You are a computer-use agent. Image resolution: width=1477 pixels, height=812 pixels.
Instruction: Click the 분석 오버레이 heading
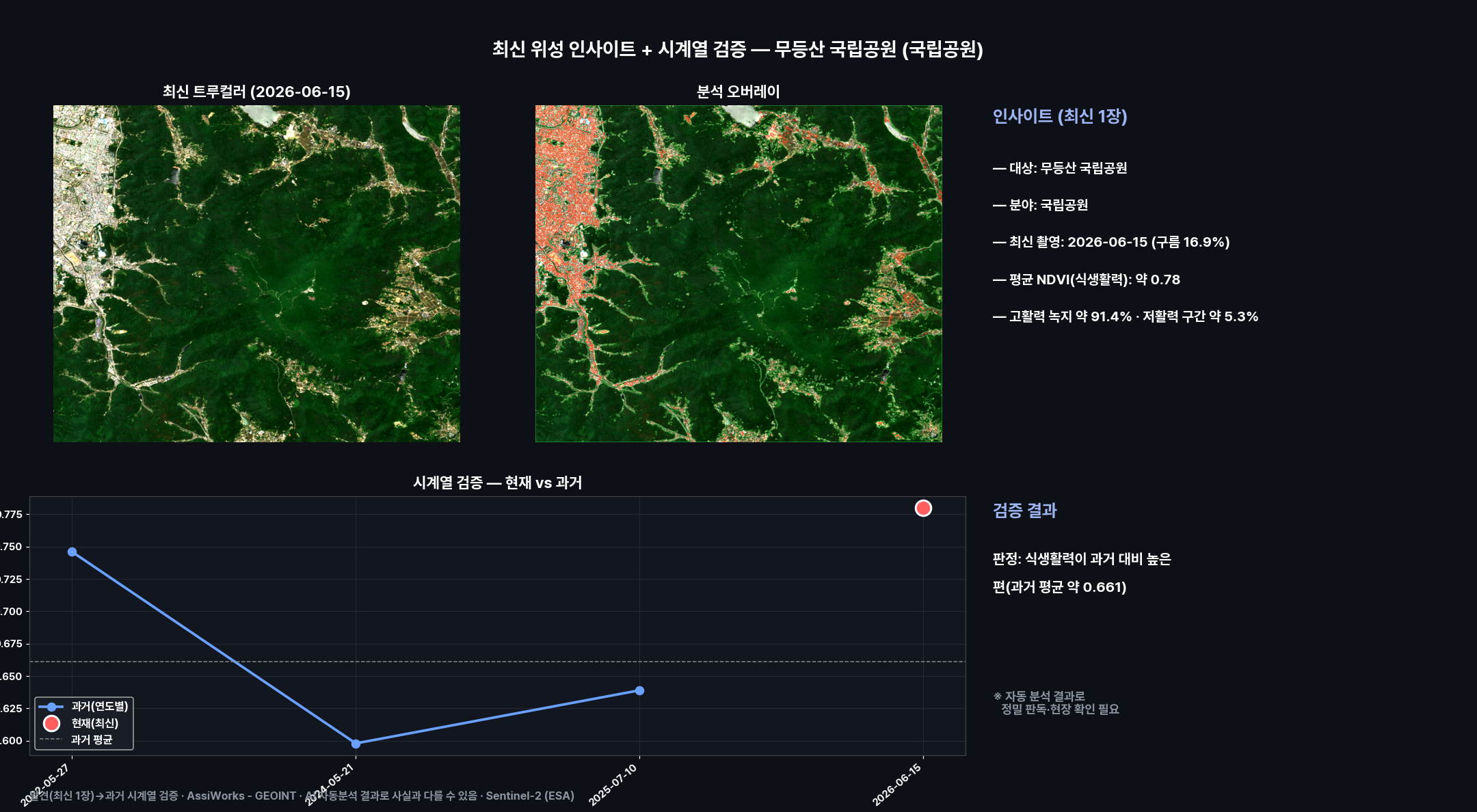738,92
